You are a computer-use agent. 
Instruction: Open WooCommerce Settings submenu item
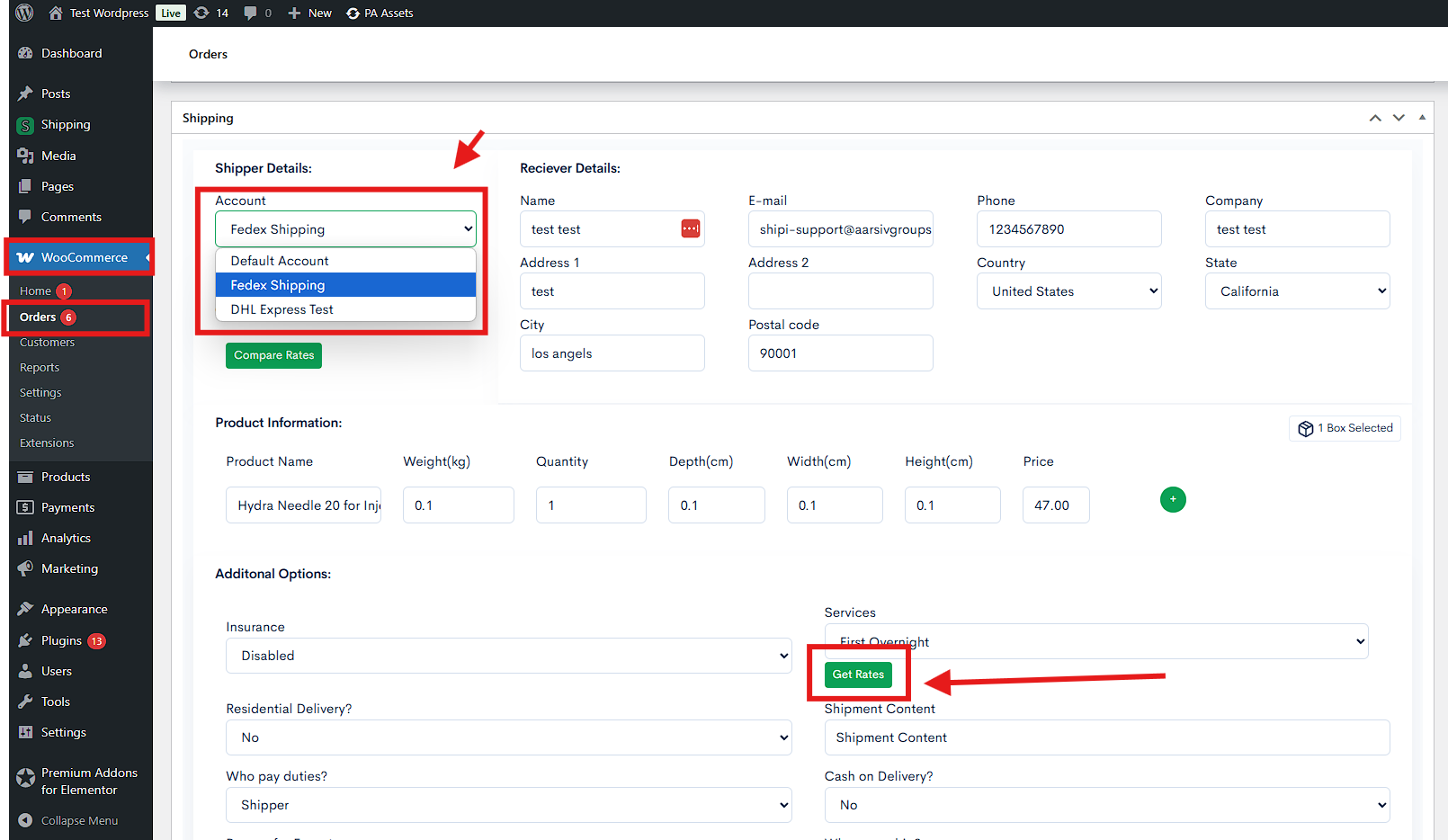click(40, 392)
